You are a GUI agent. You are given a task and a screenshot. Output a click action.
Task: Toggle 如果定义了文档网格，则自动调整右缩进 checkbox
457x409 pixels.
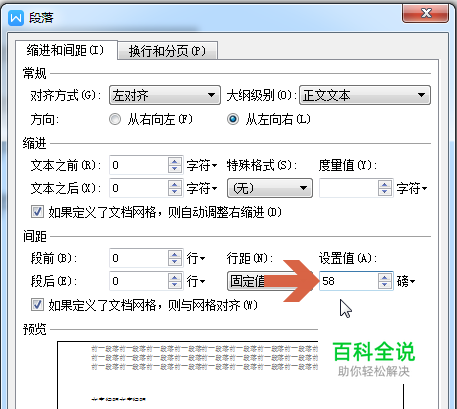pyautogui.click(x=37, y=212)
